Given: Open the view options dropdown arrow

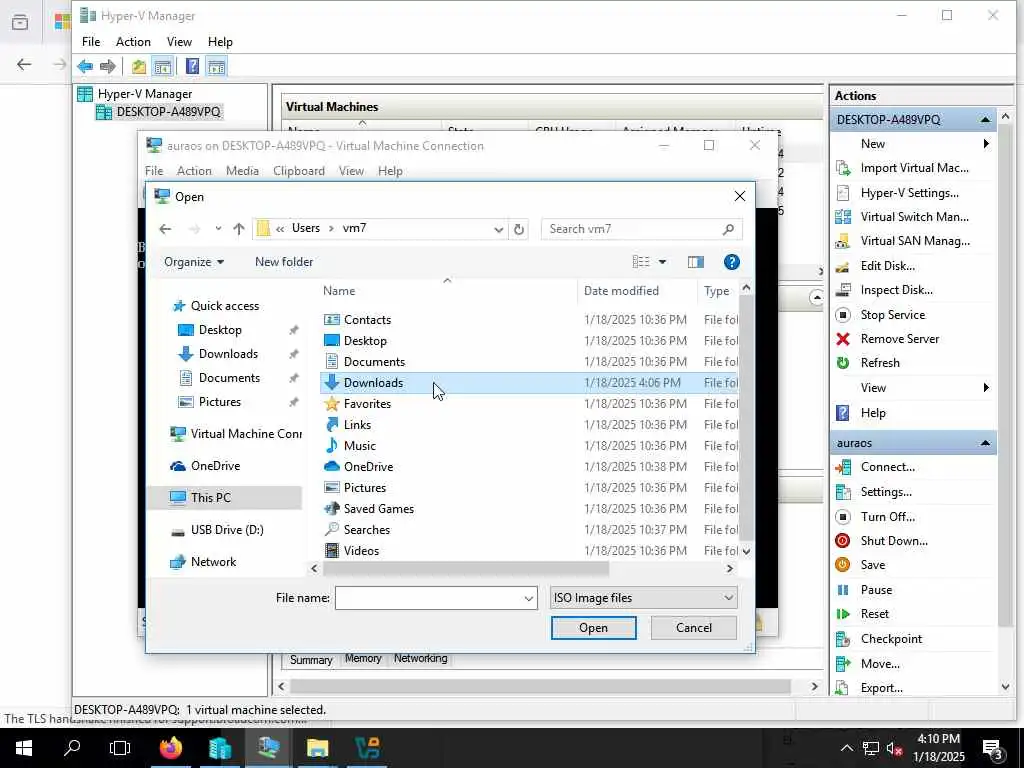Looking at the screenshot, I should click(662, 262).
